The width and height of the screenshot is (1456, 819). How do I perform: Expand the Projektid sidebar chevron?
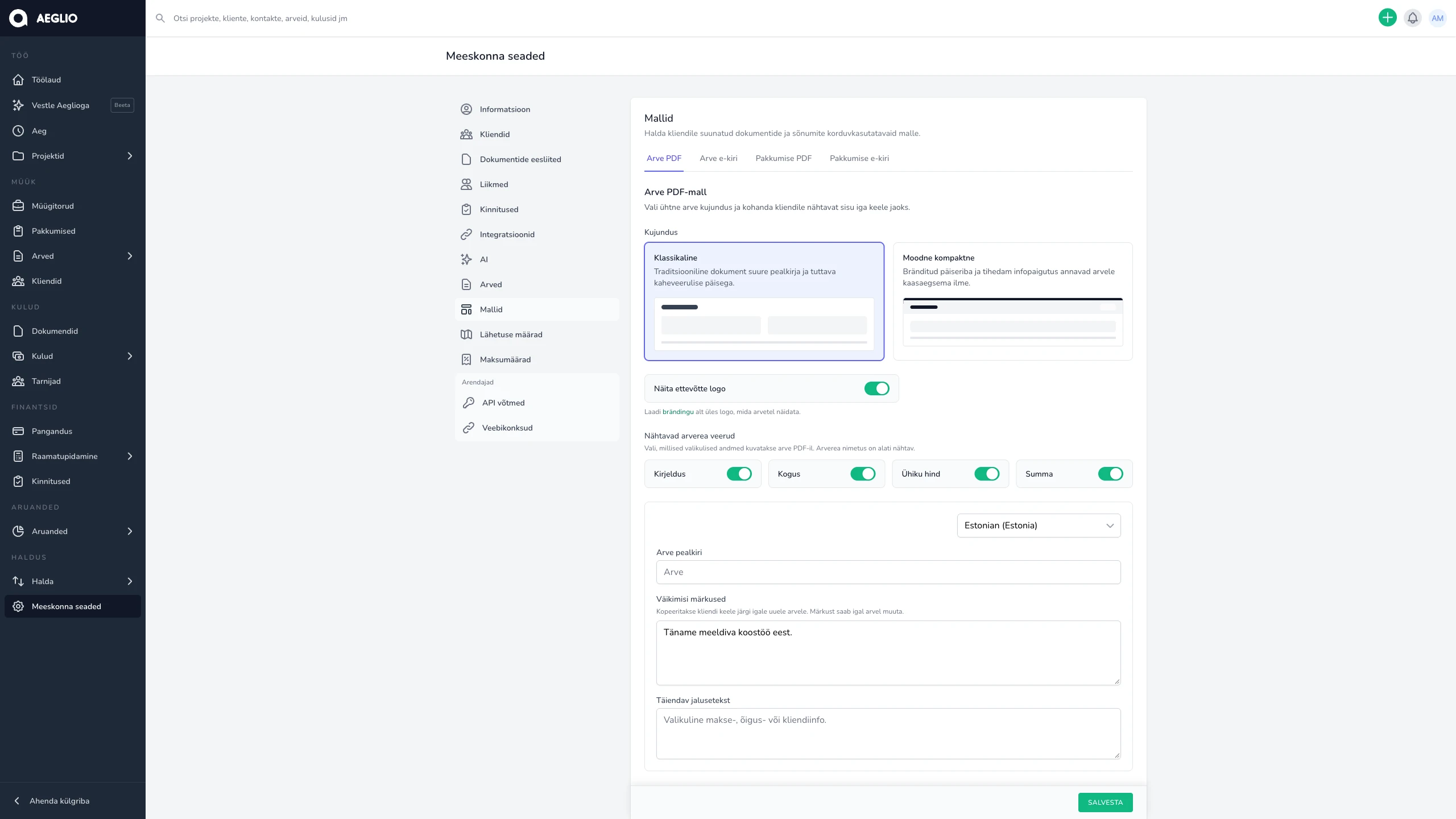130,156
